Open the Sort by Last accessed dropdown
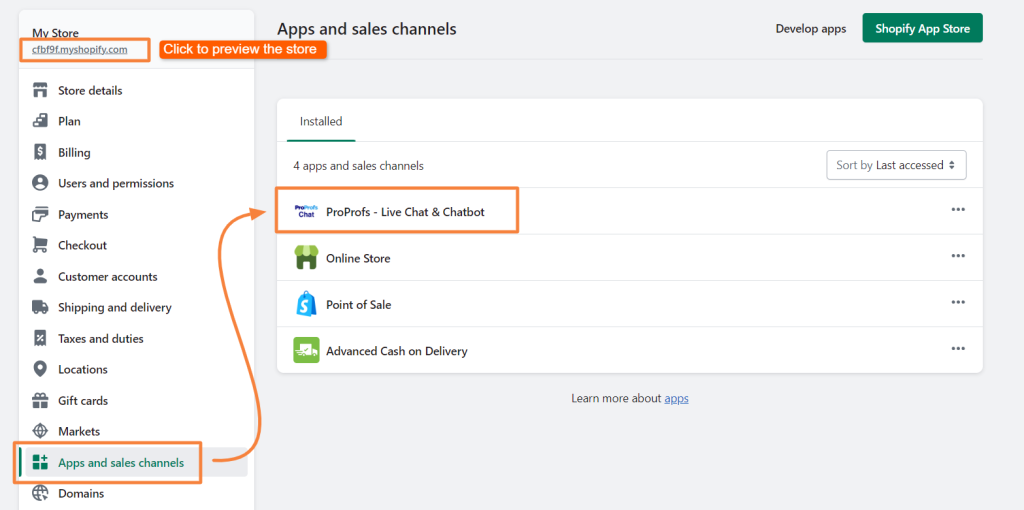Image resolution: width=1024 pixels, height=510 pixels. [896, 165]
